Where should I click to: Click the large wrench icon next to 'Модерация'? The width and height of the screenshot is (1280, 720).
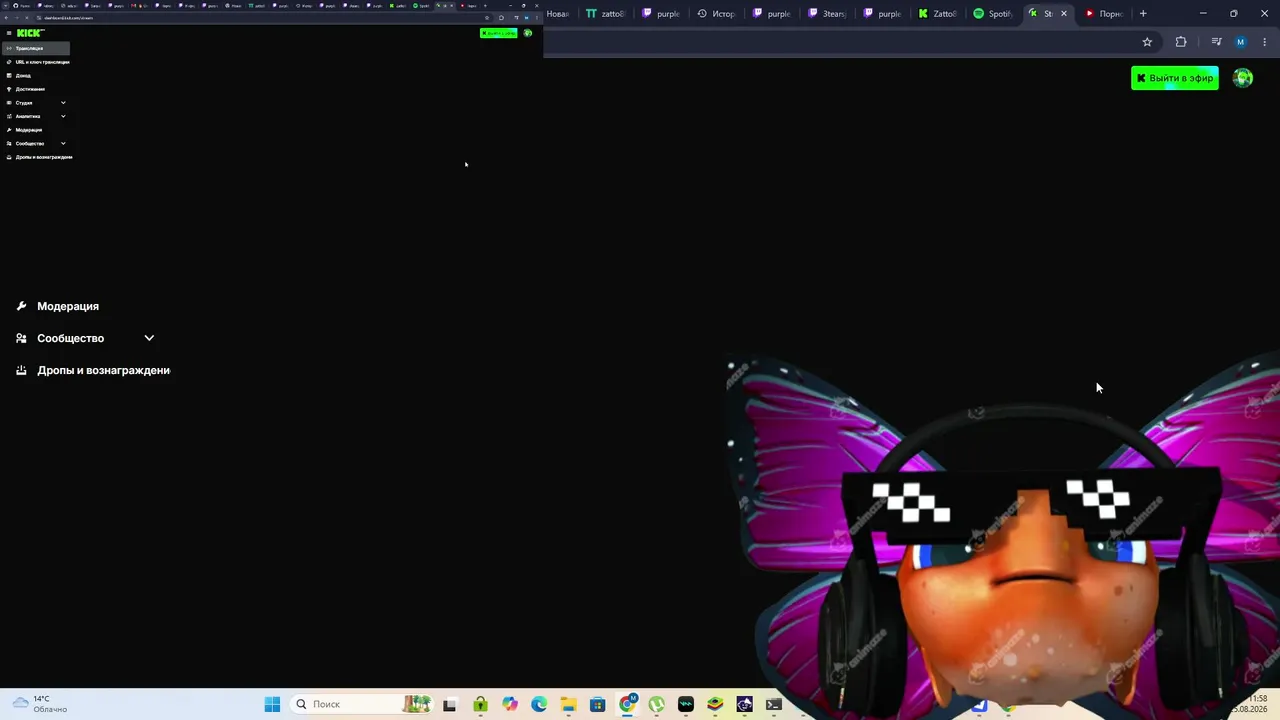tap(21, 306)
